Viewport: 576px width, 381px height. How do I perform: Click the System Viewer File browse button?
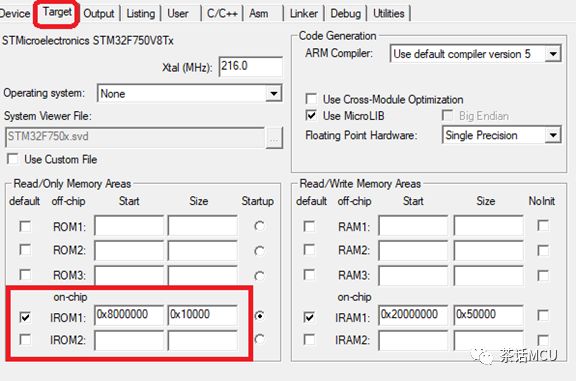(274, 137)
